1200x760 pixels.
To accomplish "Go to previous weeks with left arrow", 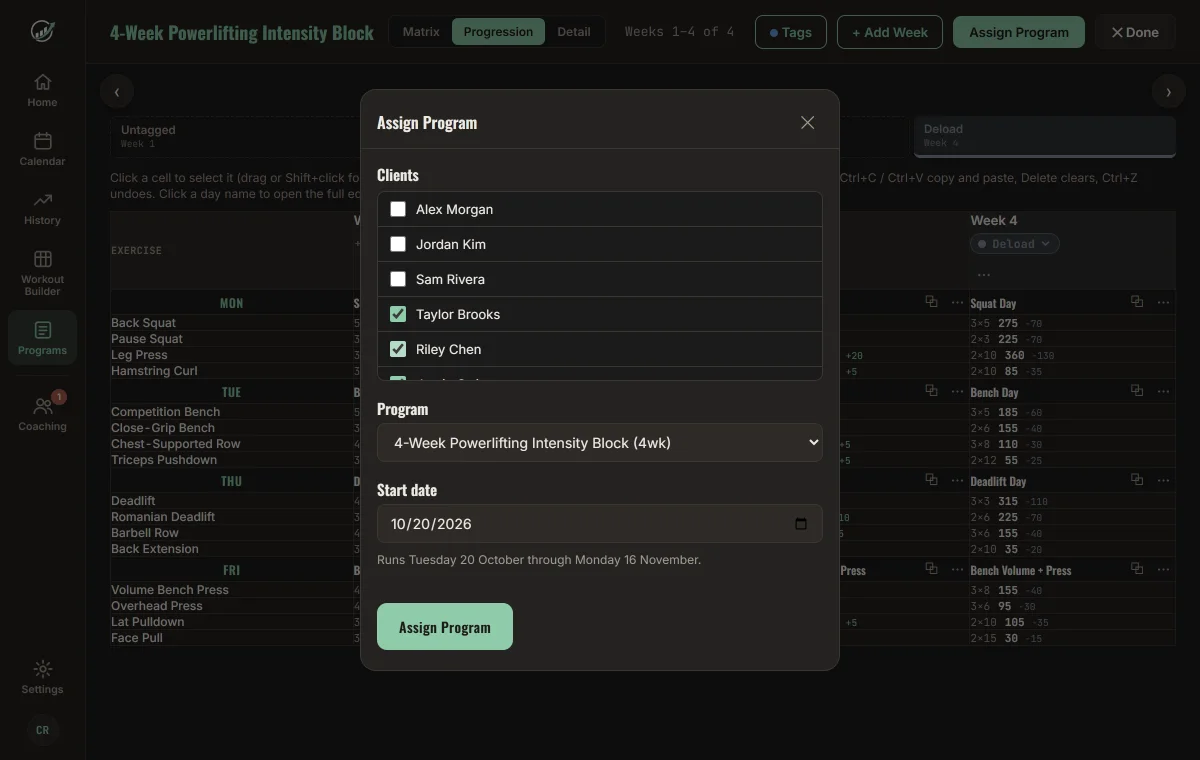I will (x=117, y=92).
